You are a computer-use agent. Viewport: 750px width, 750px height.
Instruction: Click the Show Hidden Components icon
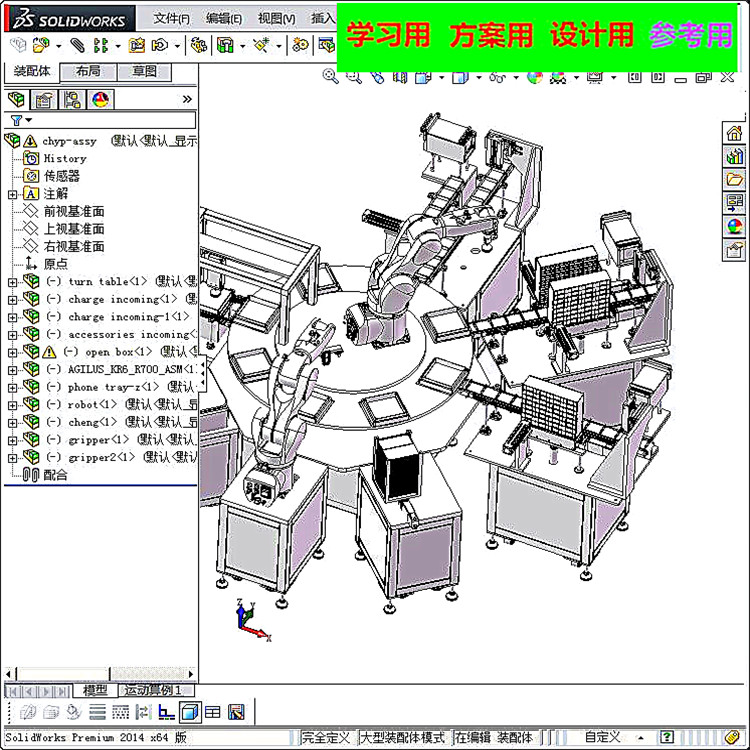click(199, 45)
